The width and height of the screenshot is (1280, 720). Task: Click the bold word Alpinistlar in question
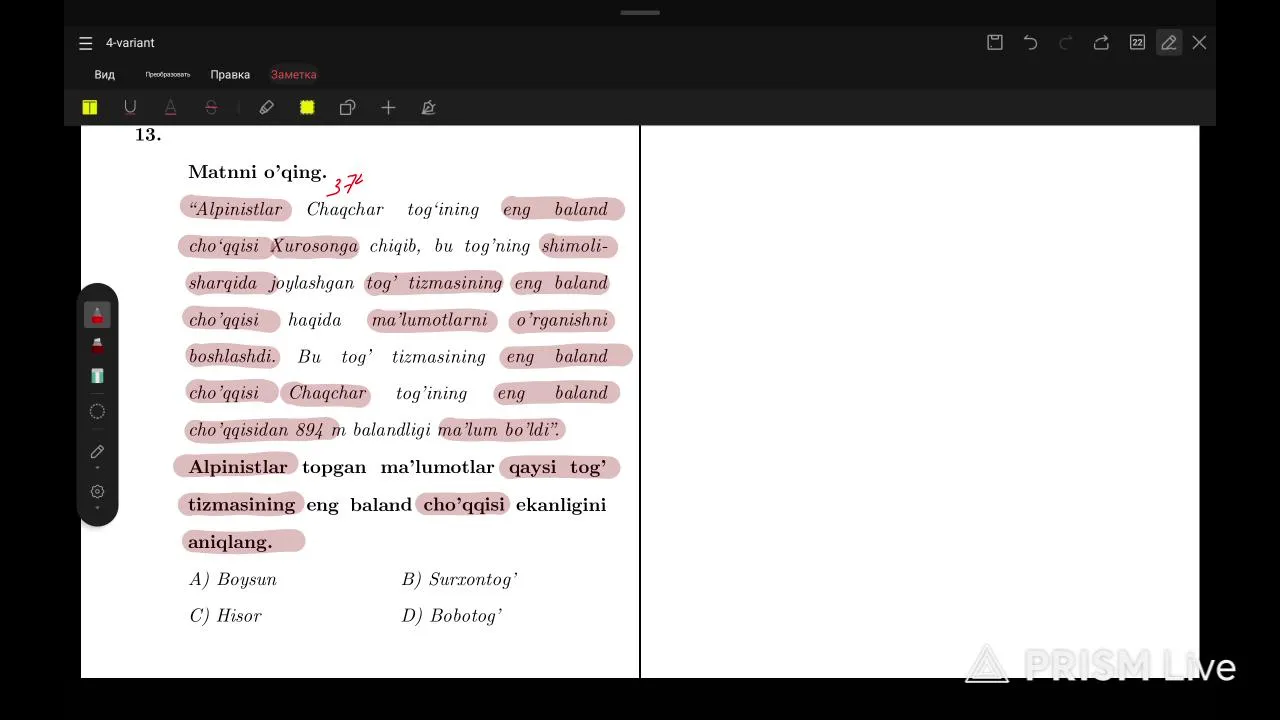point(237,467)
